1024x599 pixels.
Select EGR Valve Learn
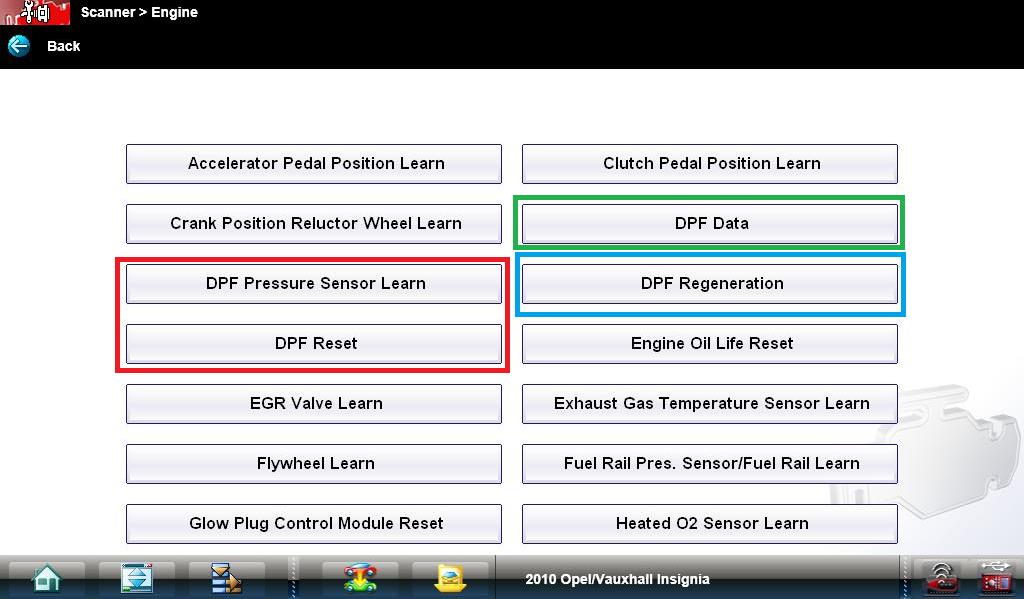click(314, 404)
